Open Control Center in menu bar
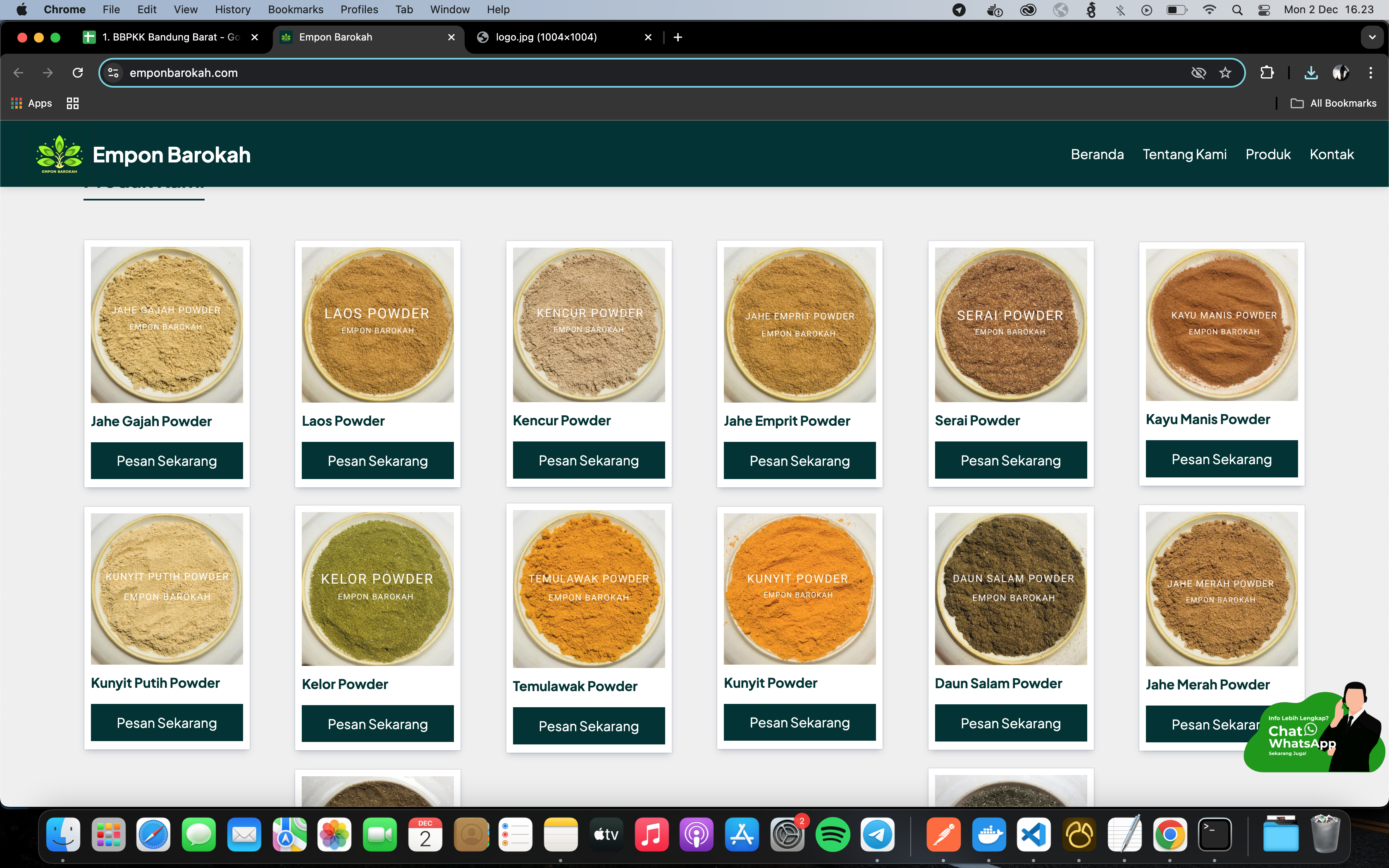1389x868 pixels. point(1264,10)
